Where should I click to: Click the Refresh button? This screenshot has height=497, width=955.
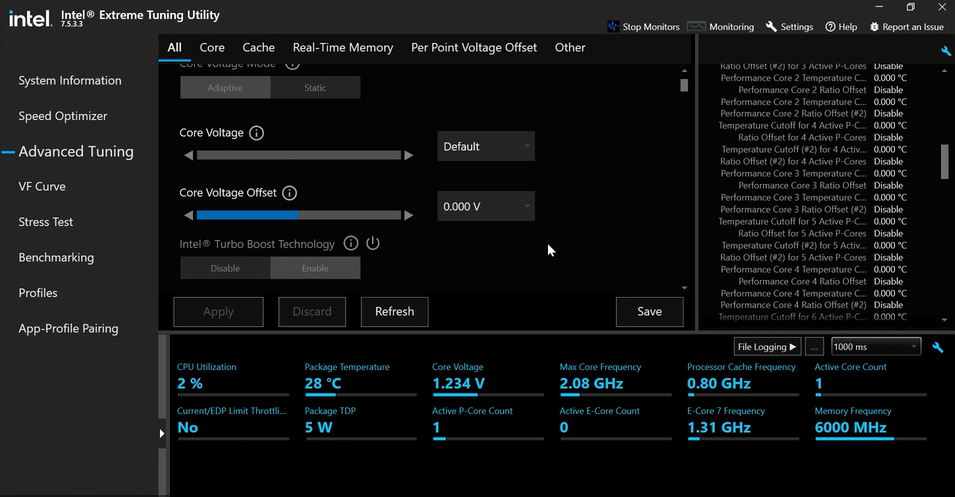click(395, 312)
